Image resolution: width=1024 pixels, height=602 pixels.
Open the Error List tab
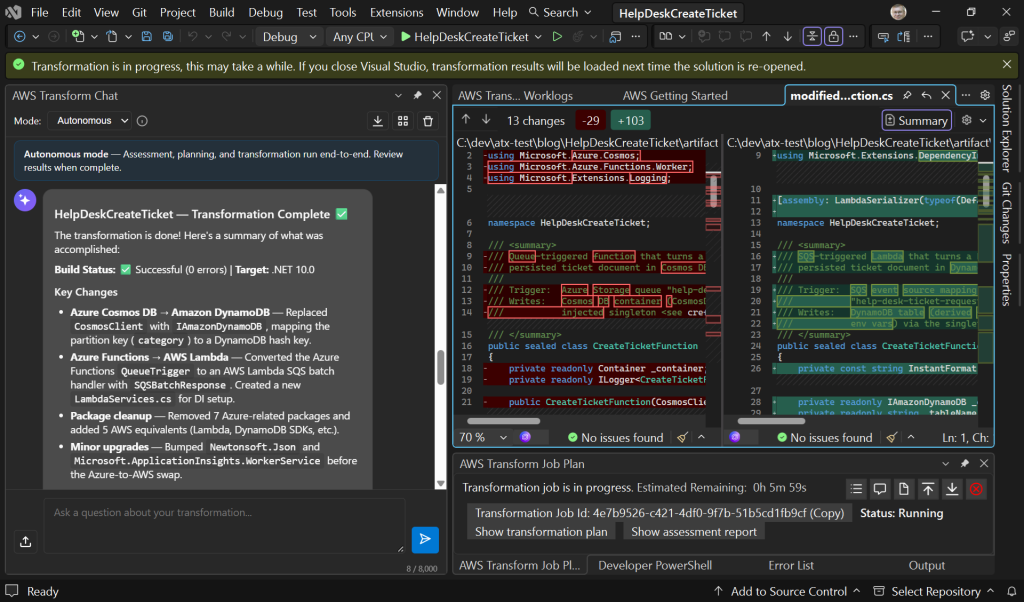[791, 565]
